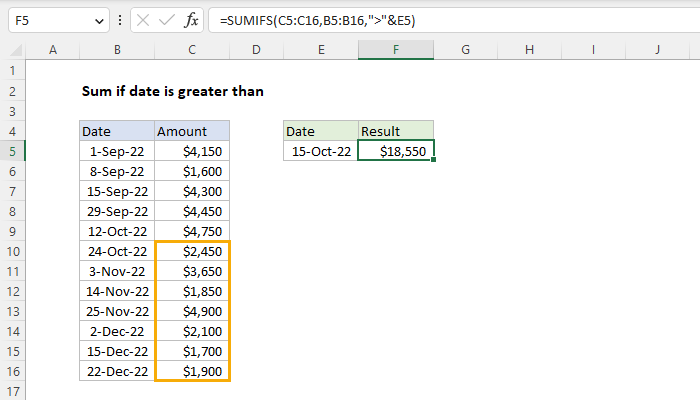Select column C header
The image size is (700, 400).
tap(192, 50)
